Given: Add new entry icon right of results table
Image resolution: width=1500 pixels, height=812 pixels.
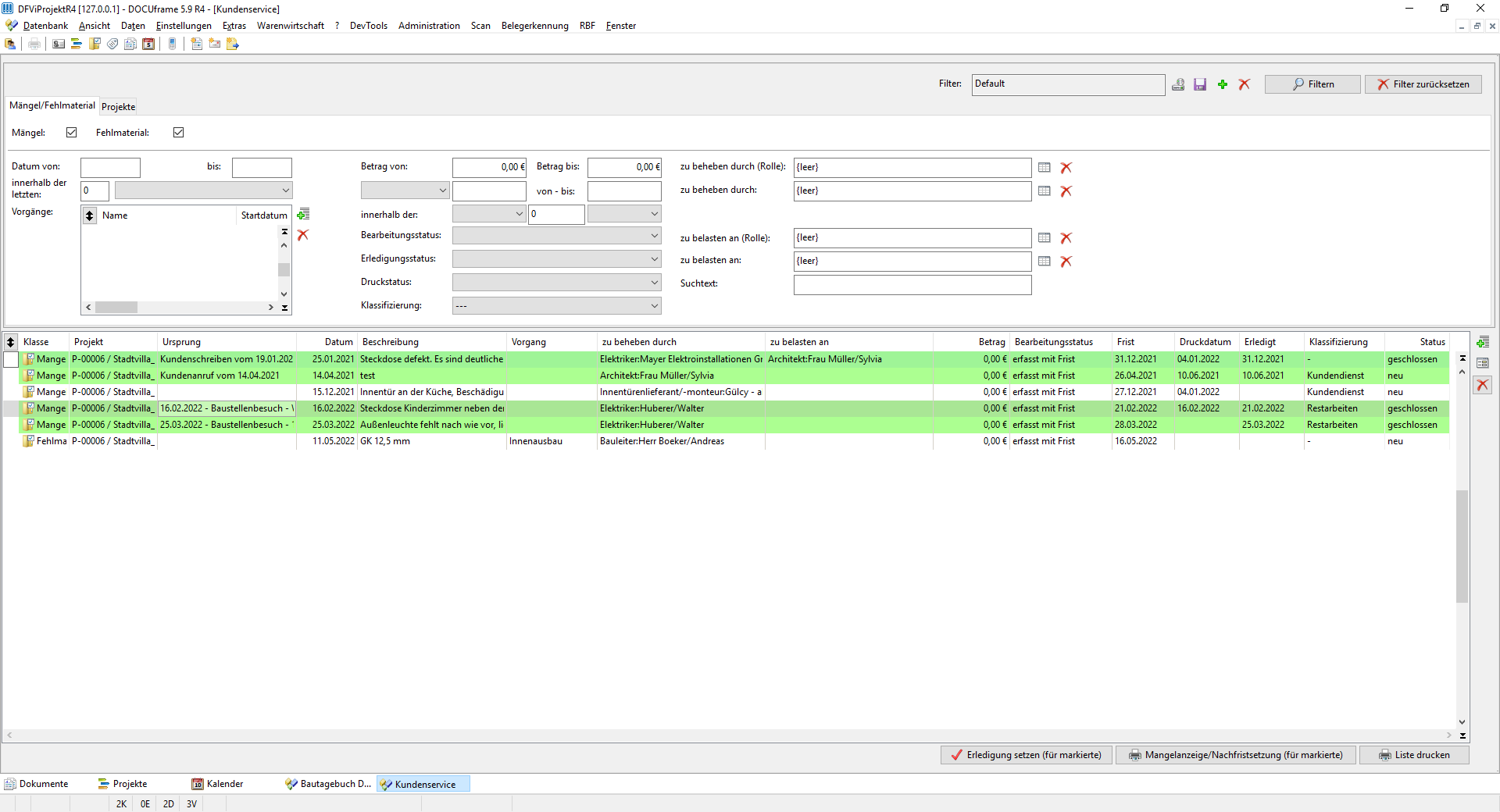Looking at the screenshot, I should click(1483, 342).
